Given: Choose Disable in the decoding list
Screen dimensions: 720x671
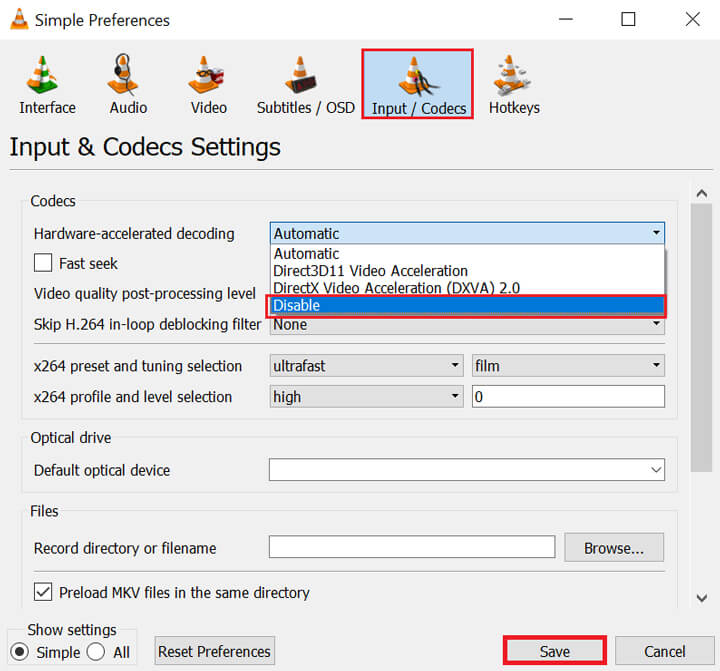Looking at the screenshot, I should 467,305.
